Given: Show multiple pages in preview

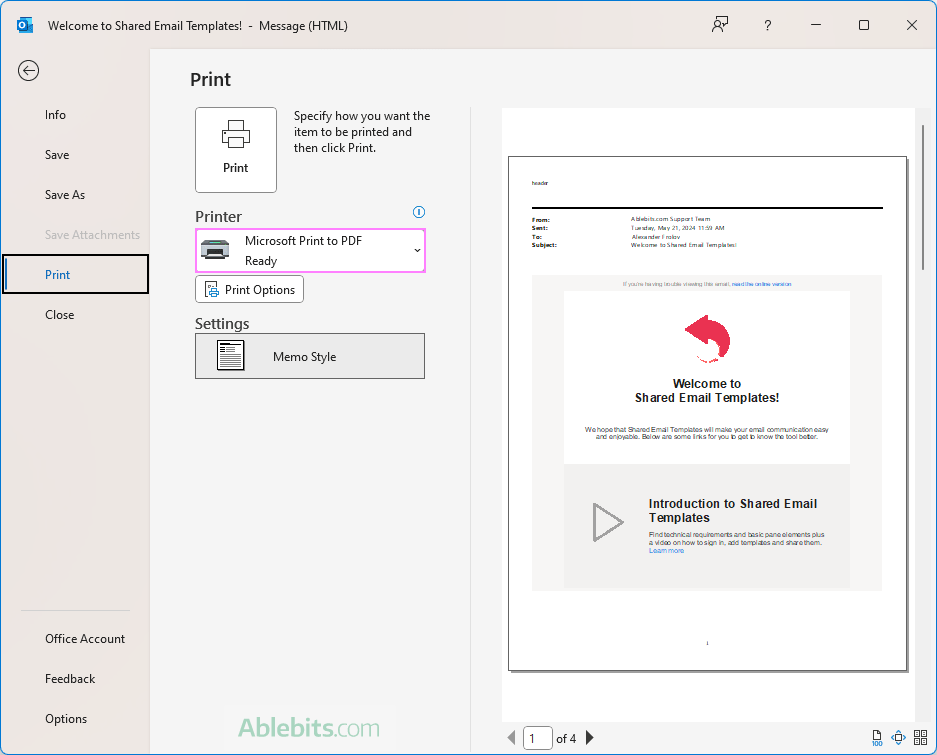Looking at the screenshot, I should coord(920,738).
